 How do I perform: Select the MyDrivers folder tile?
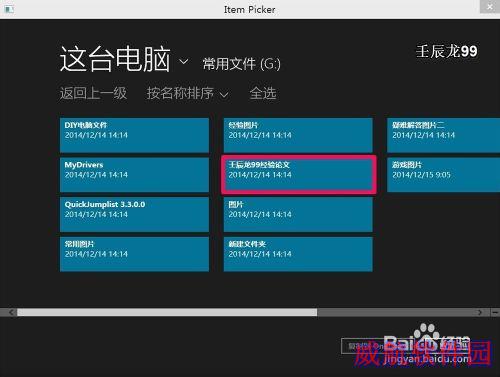coord(134,175)
